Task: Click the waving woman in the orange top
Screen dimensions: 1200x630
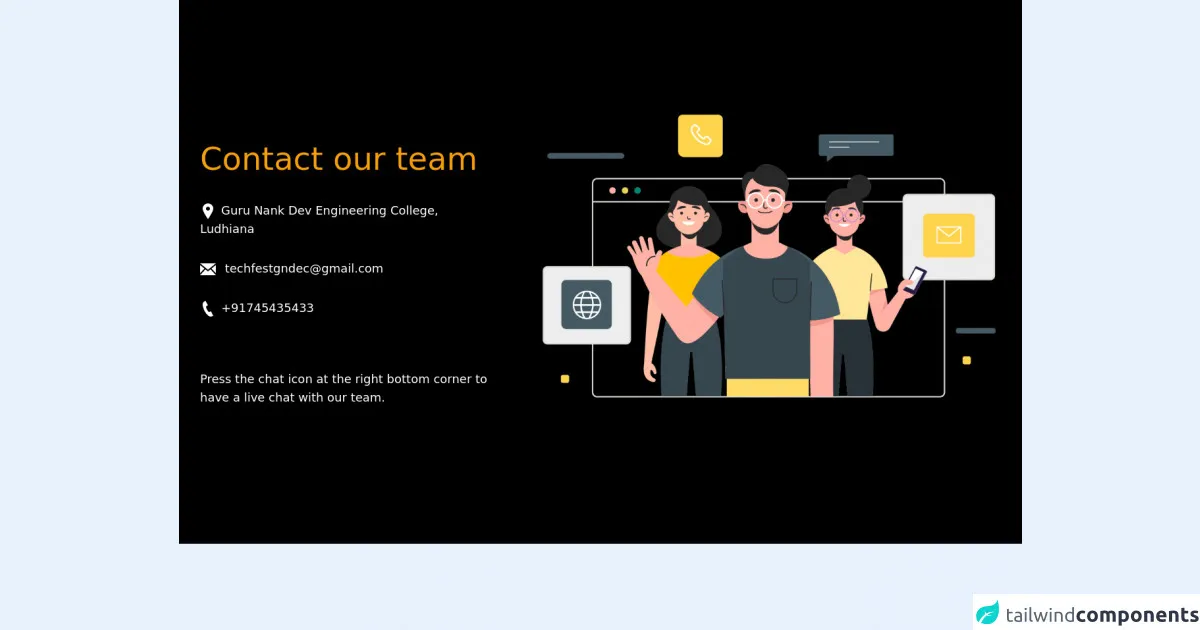Action: pos(683,280)
